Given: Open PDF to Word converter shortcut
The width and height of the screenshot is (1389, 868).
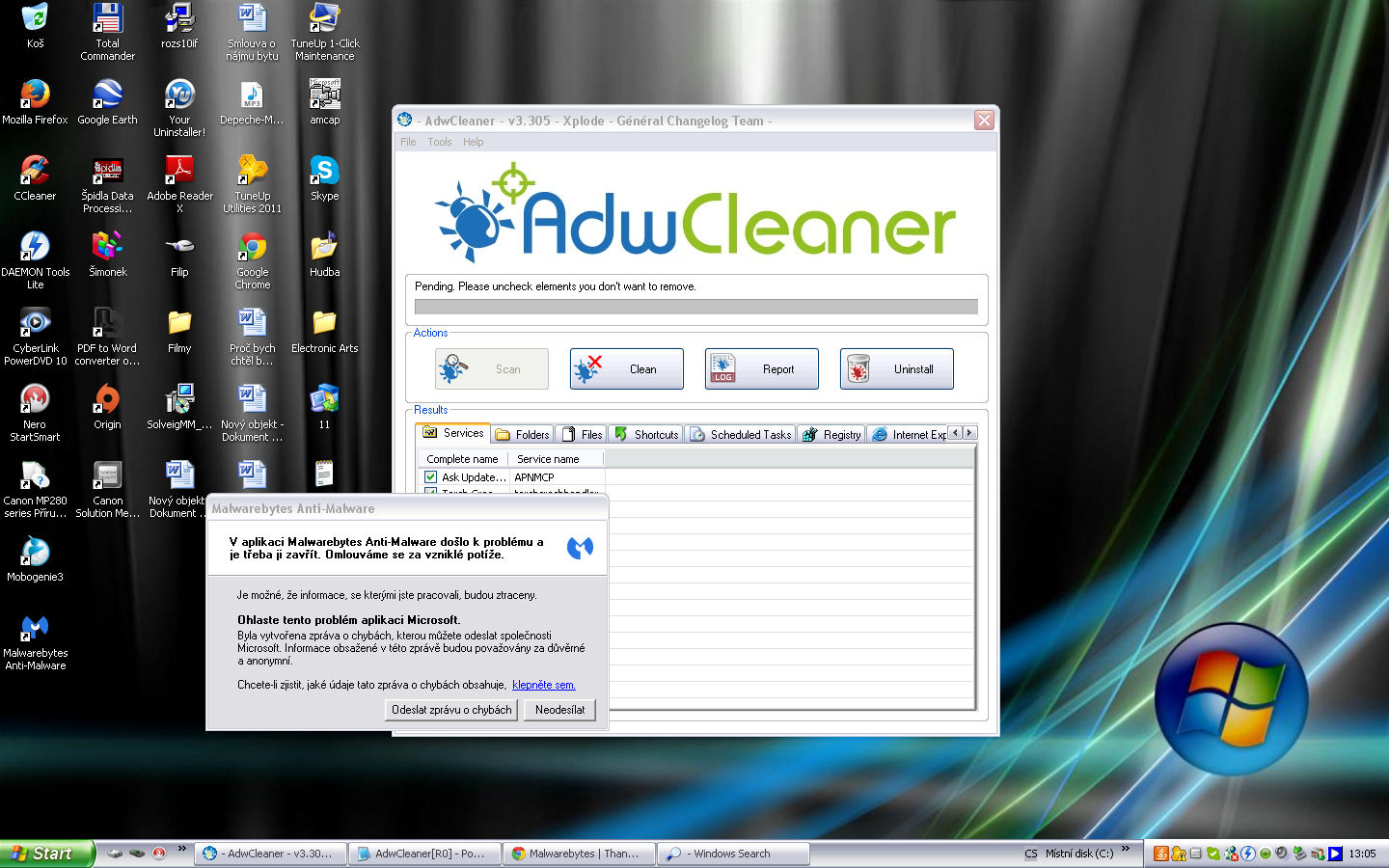Looking at the screenshot, I should click(x=107, y=337).
